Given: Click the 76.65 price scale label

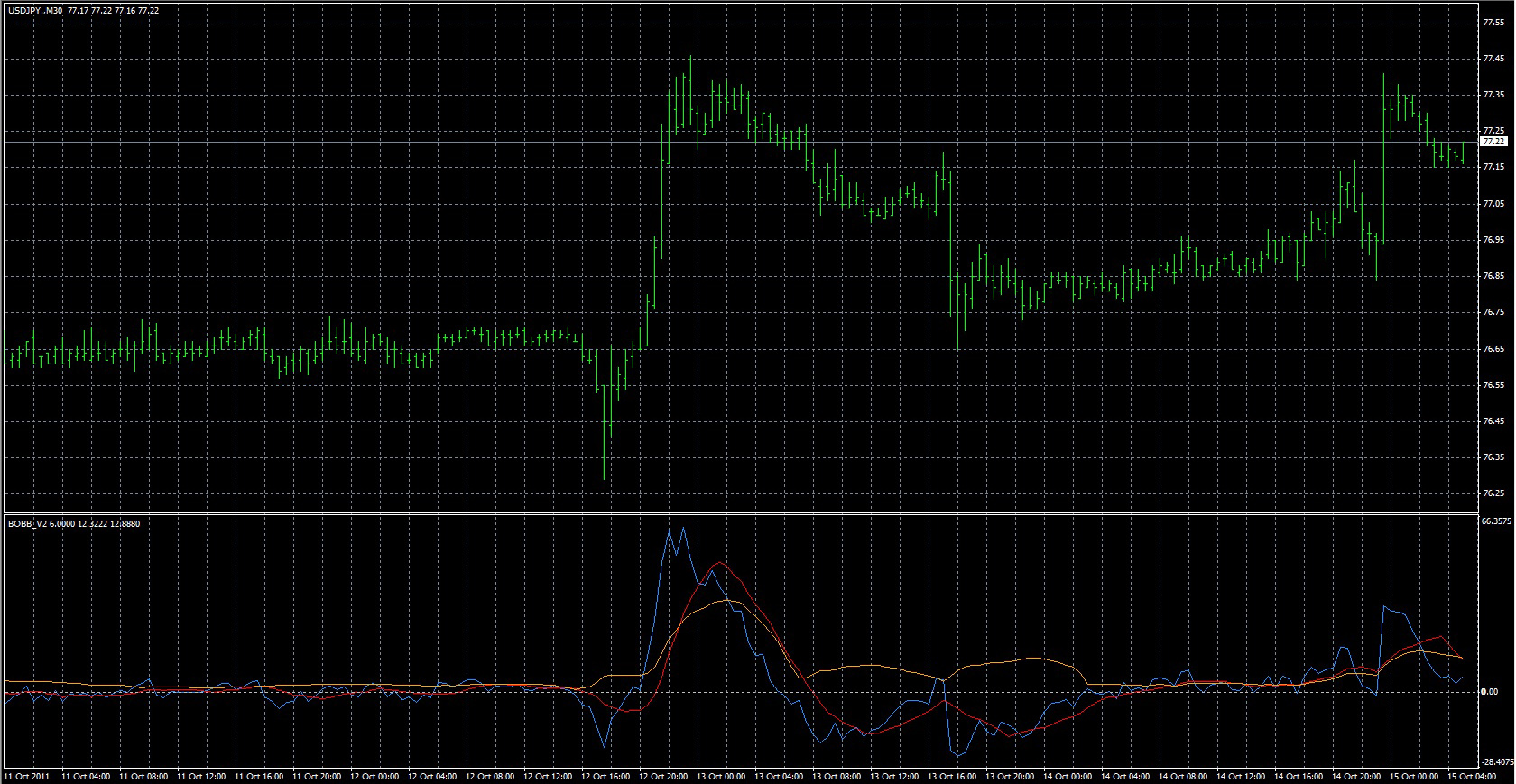Looking at the screenshot, I should click(x=1493, y=349).
